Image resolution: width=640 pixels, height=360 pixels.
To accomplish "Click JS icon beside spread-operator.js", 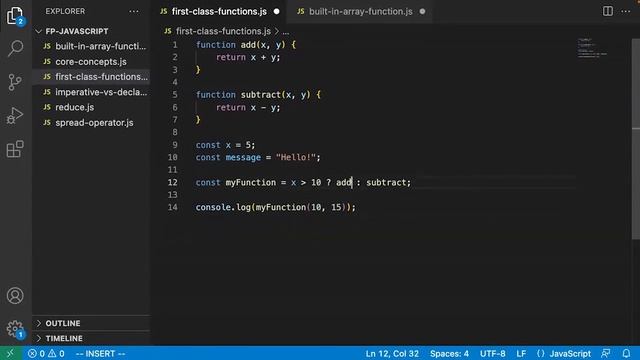I will coord(47,122).
